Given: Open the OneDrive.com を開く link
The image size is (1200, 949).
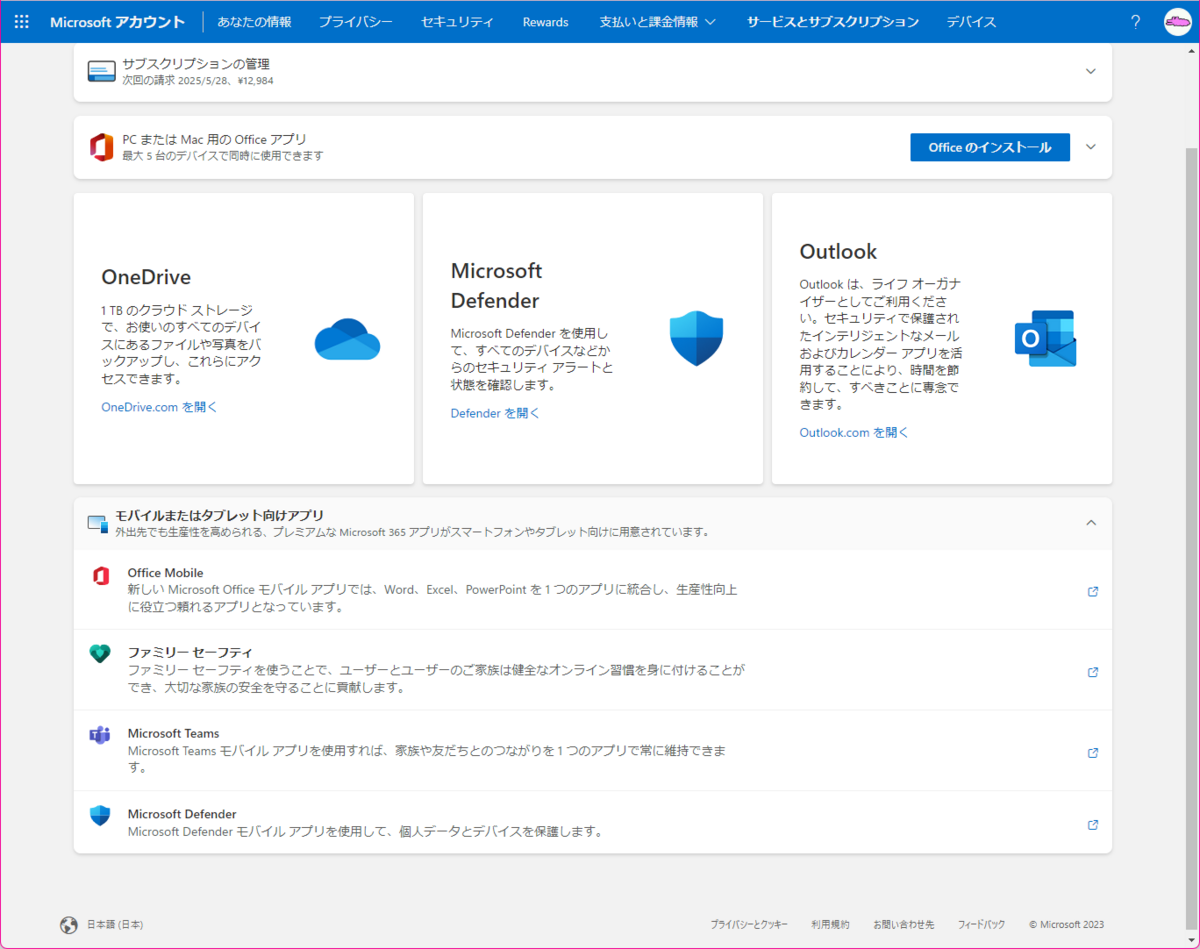Looking at the screenshot, I should coord(159,407).
